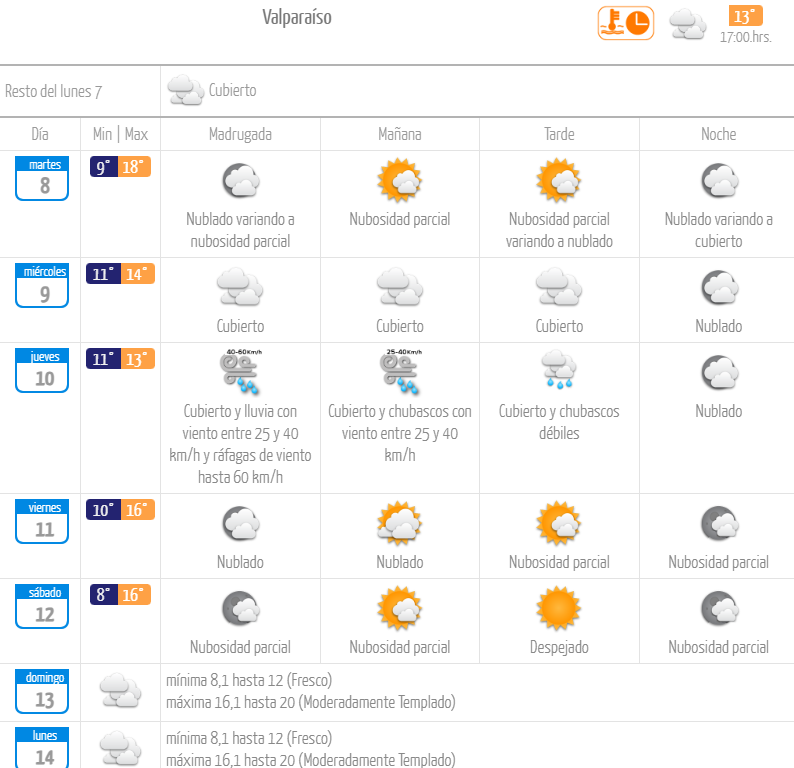This screenshot has width=794, height=768.
Task: Click viernes Mañana sun behind clouds icon
Action: tap(400, 523)
